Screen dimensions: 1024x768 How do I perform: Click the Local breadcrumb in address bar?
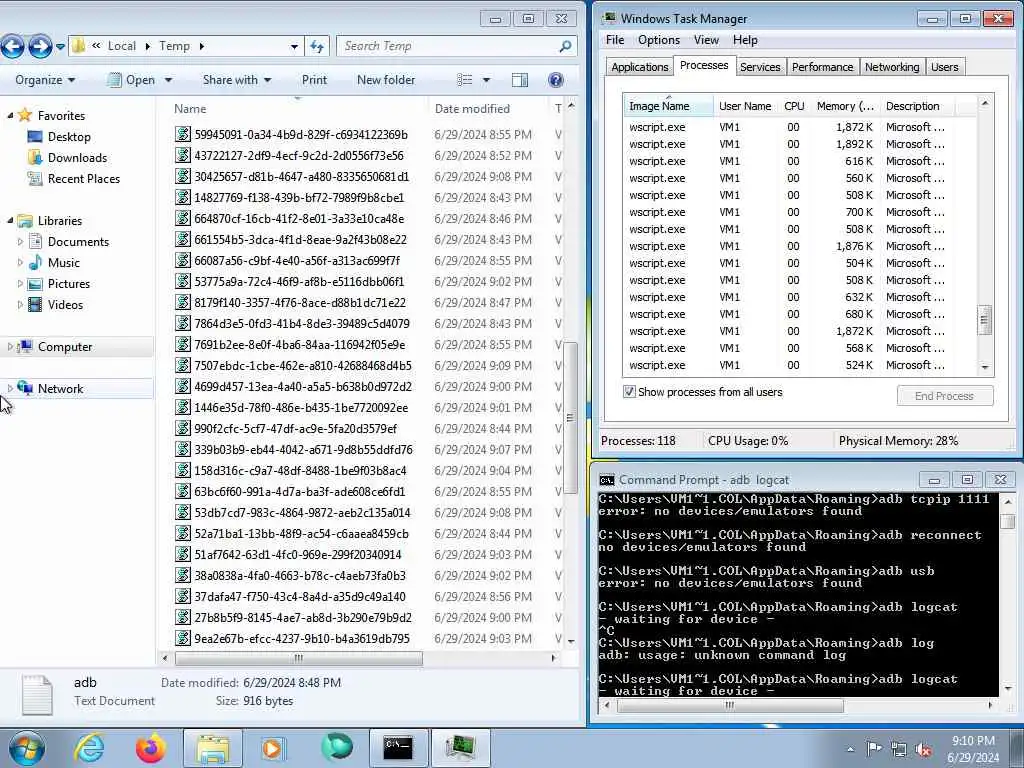[121, 46]
